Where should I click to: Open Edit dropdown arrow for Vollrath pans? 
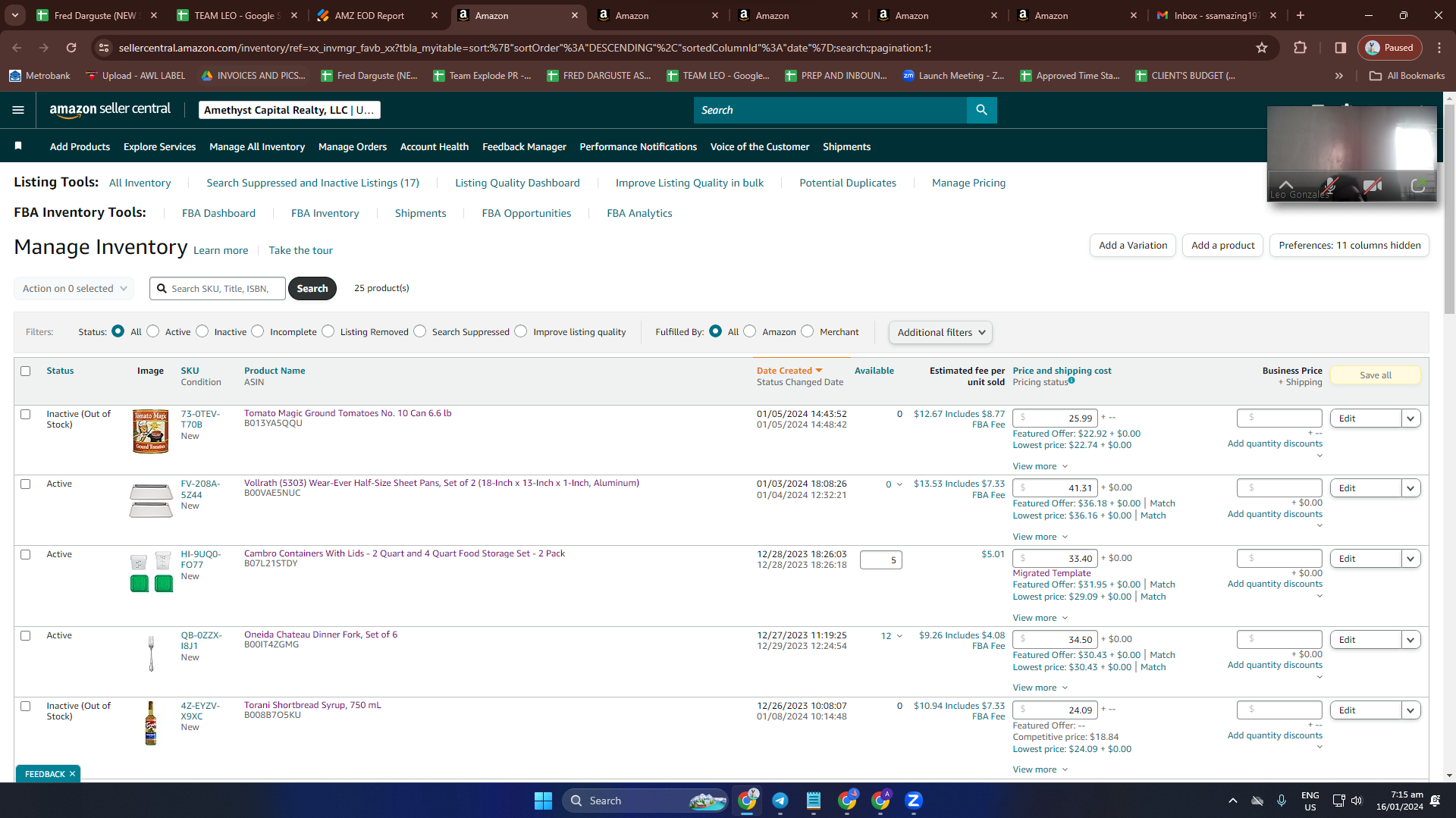coord(1410,488)
